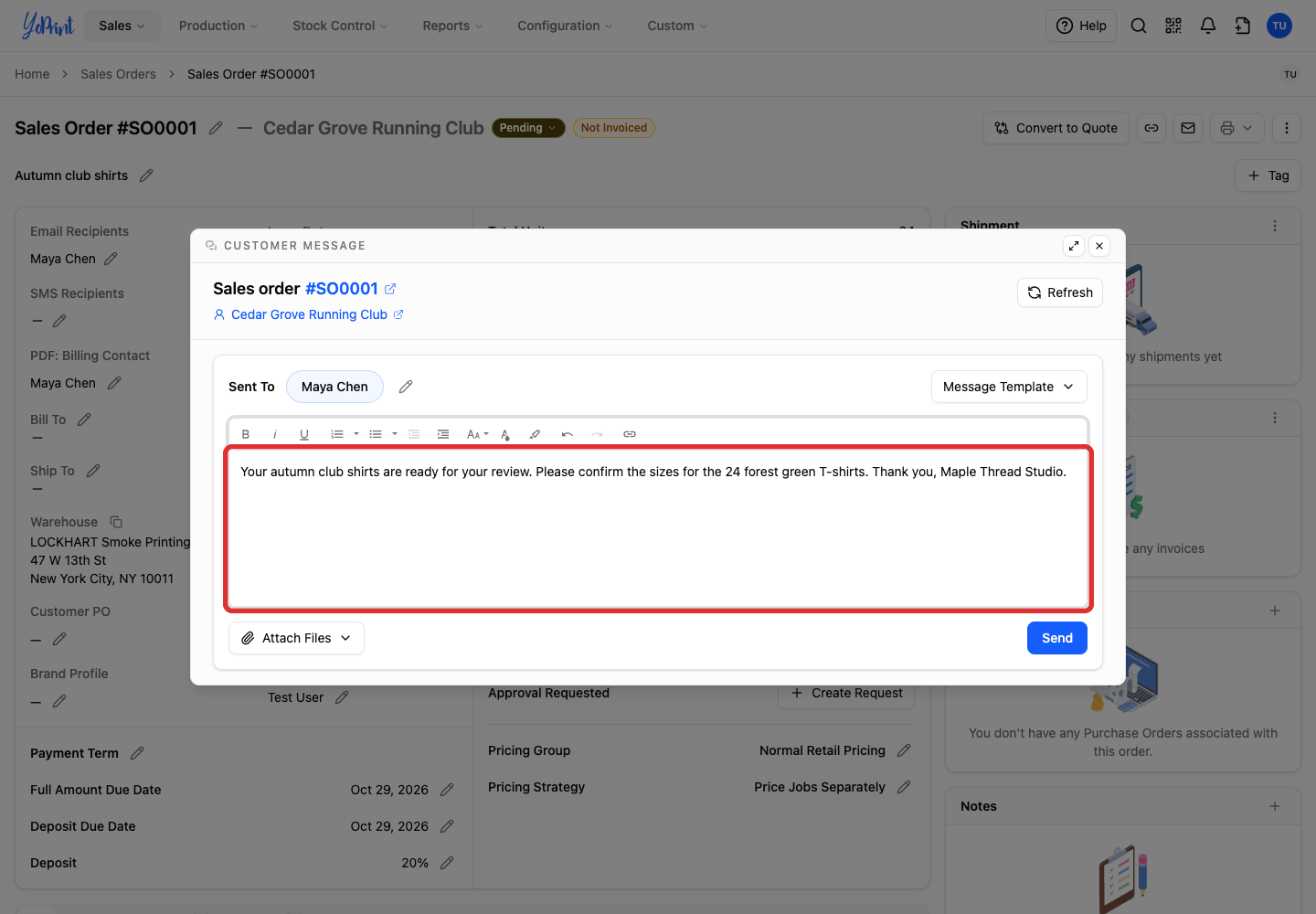
Task: Open the Stock Control menu
Action: point(340,26)
